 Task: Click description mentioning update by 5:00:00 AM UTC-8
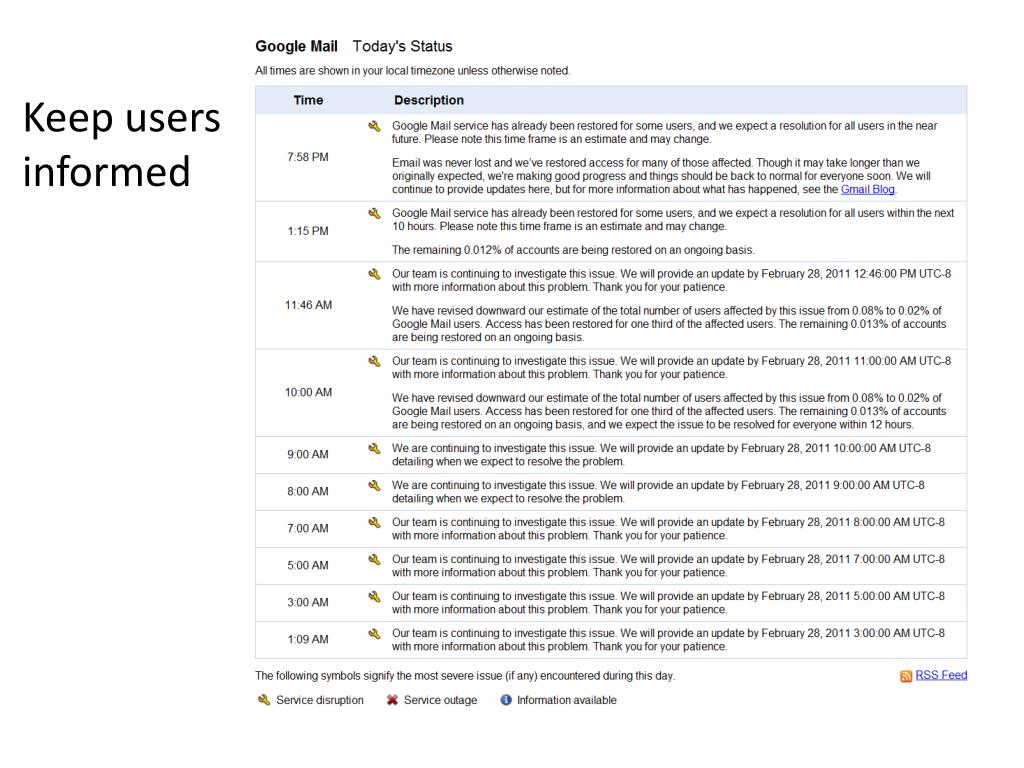pos(668,603)
